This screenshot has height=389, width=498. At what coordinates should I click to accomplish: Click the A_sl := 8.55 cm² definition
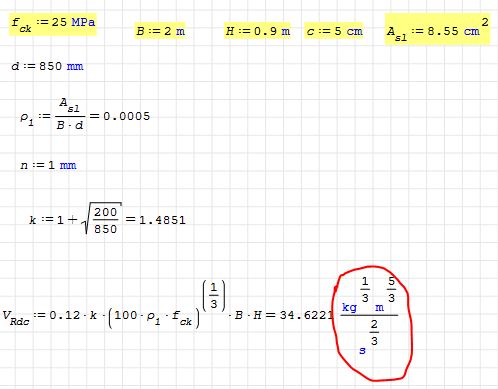tap(438, 29)
